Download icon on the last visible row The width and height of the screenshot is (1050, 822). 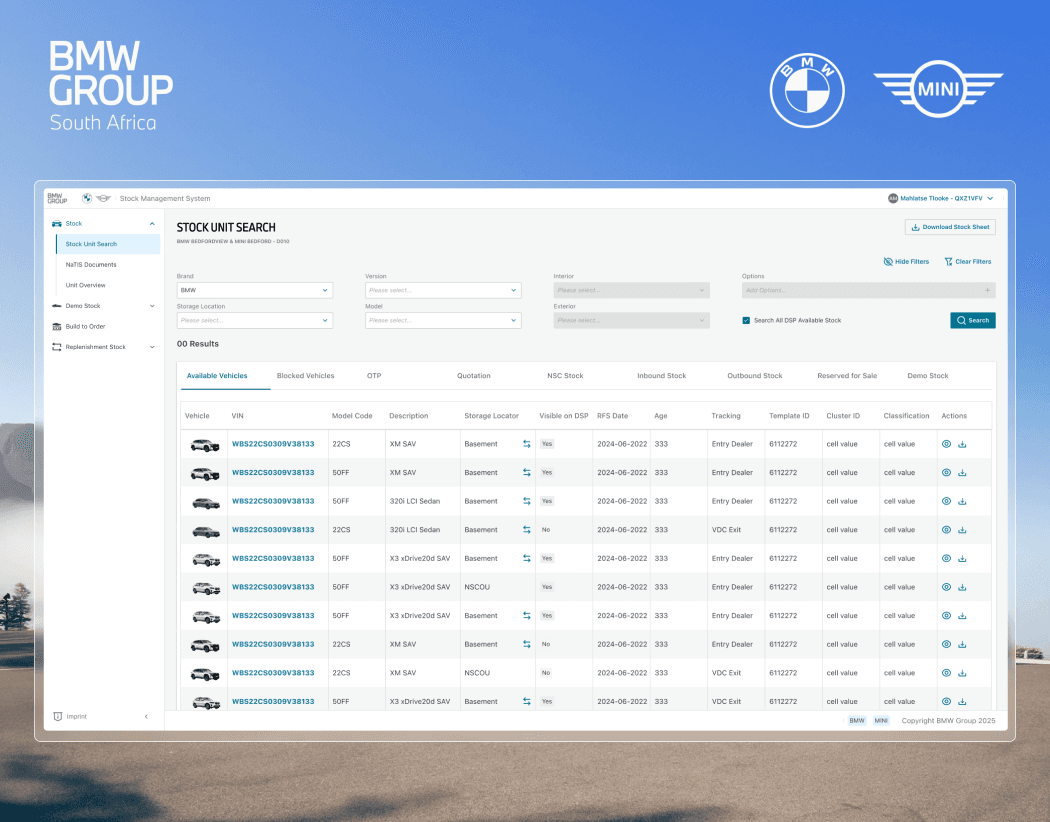coord(962,702)
